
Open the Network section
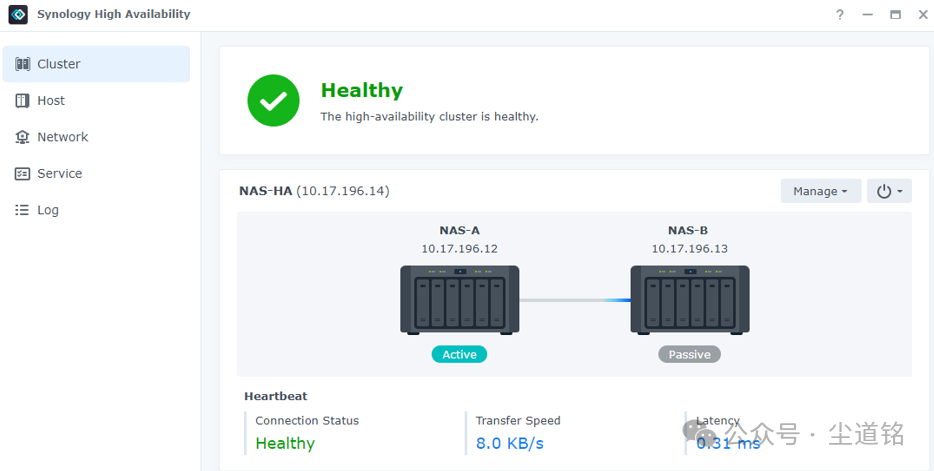click(62, 137)
